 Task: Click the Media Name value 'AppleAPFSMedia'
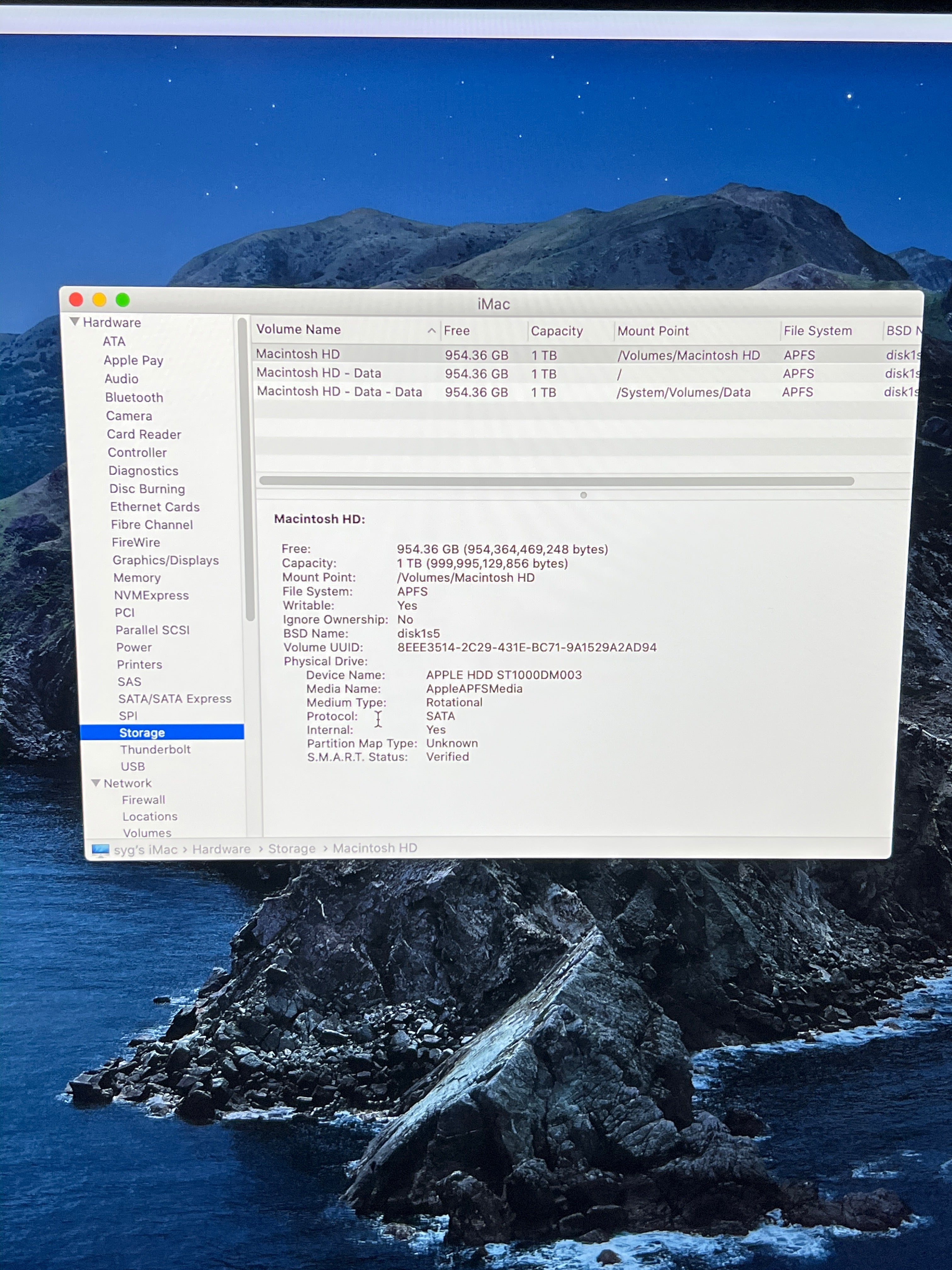click(x=474, y=689)
